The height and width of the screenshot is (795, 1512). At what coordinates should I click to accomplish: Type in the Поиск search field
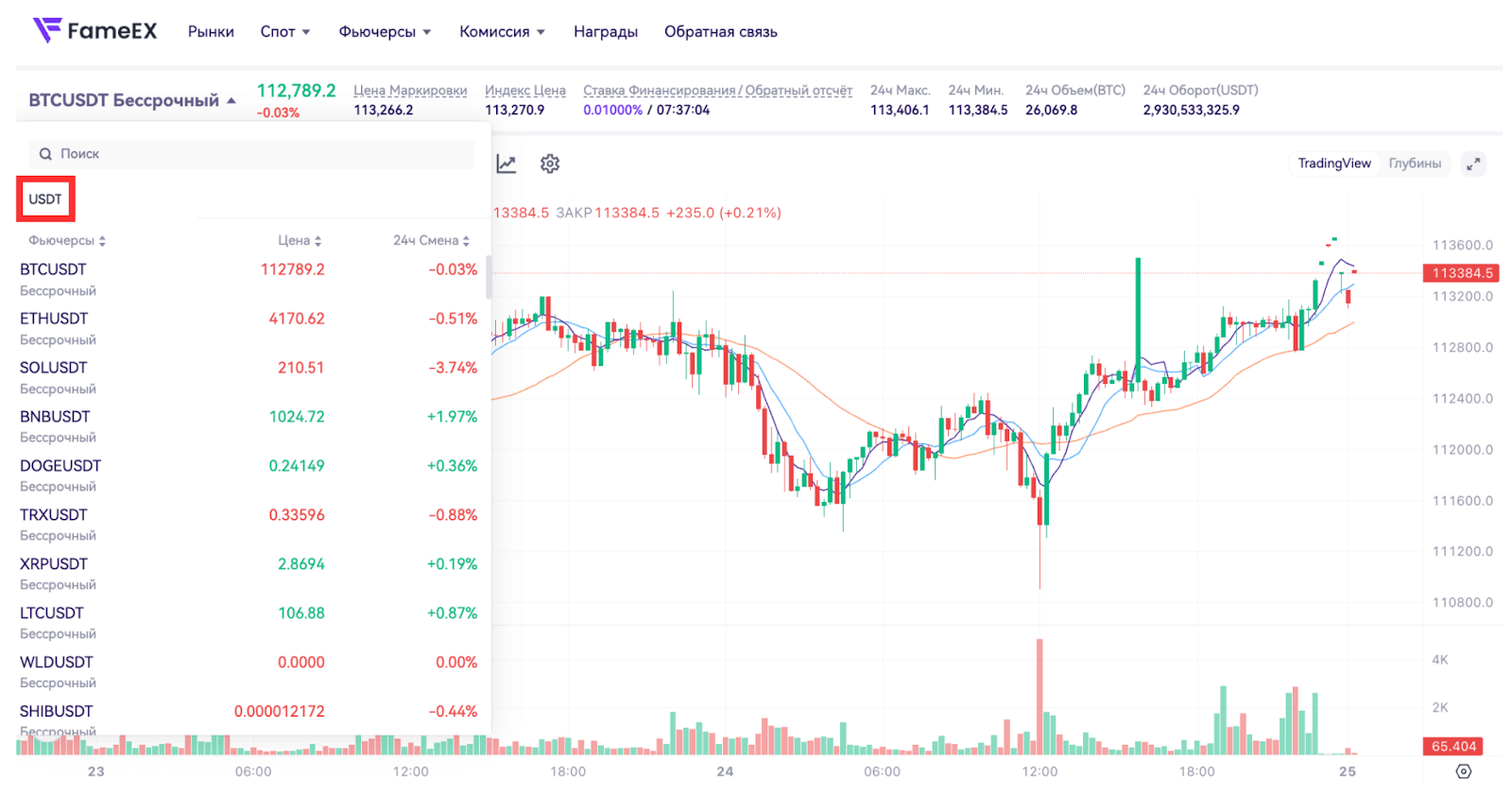tap(265, 154)
